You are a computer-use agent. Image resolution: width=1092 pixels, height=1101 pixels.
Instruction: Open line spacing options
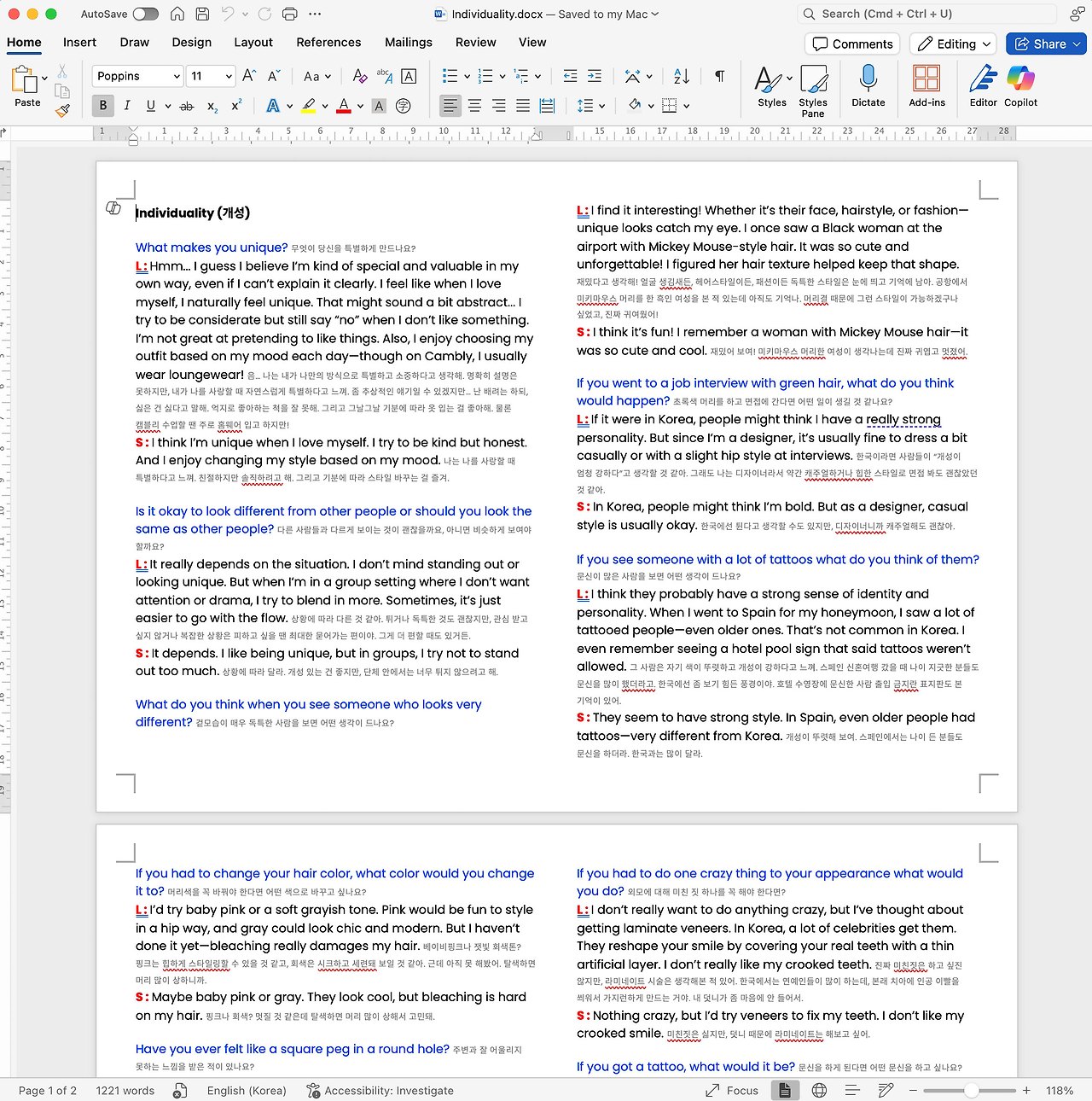pyautogui.click(x=590, y=106)
